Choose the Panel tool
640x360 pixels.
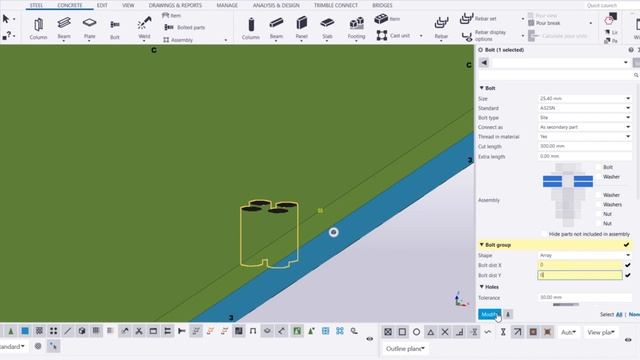(x=302, y=28)
